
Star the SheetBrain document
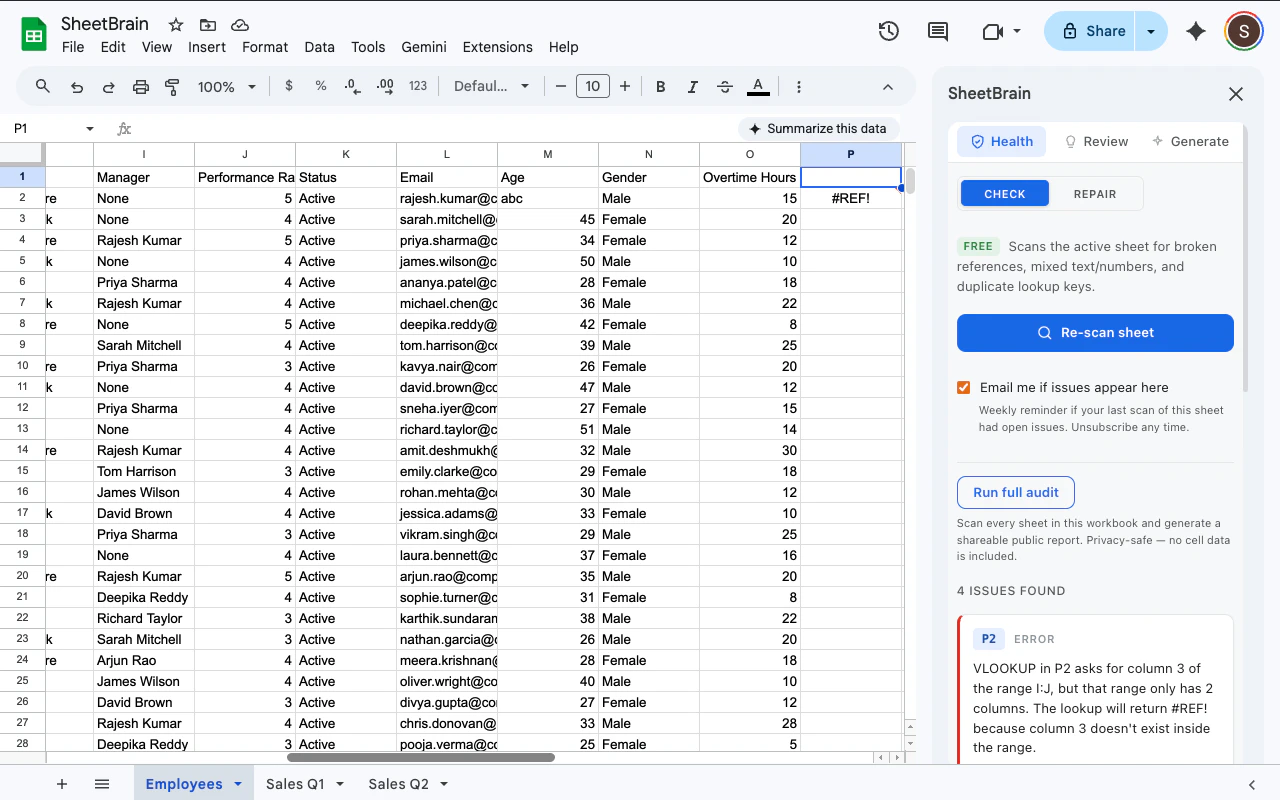[176, 24]
